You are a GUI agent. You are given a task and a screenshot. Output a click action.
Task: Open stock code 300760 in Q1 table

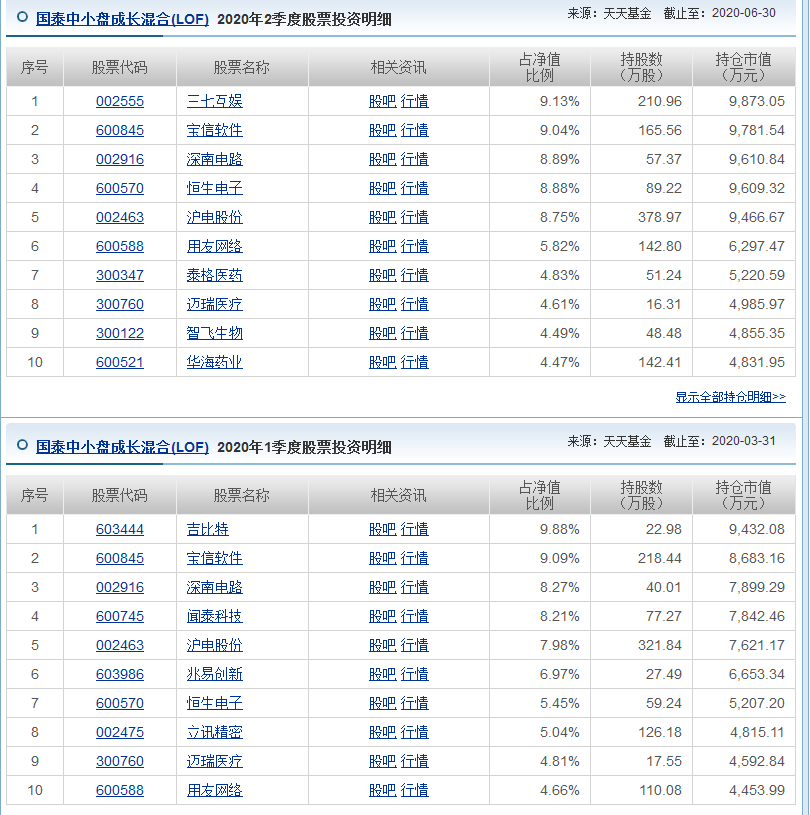pyautogui.click(x=120, y=761)
